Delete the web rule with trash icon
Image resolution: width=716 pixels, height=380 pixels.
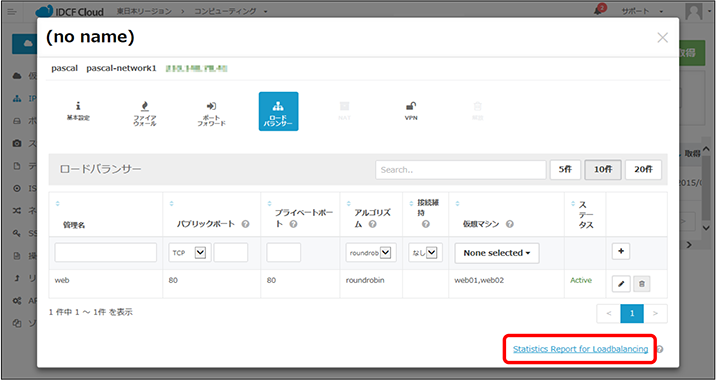(642, 284)
